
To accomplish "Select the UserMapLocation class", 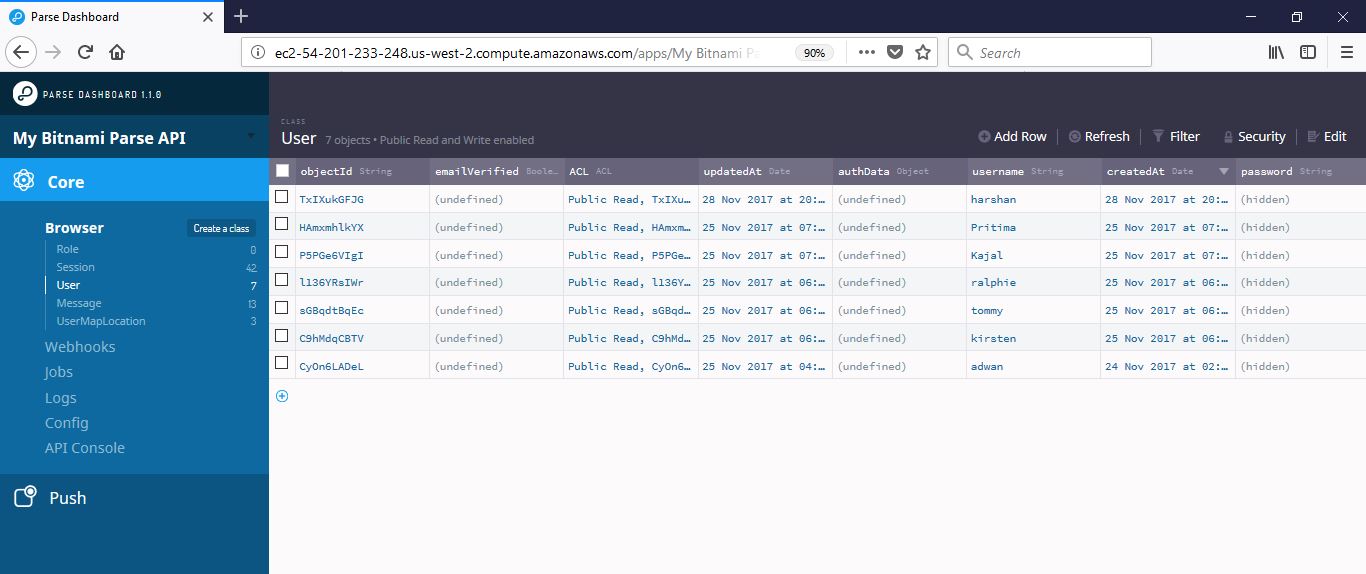I will (x=101, y=321).
